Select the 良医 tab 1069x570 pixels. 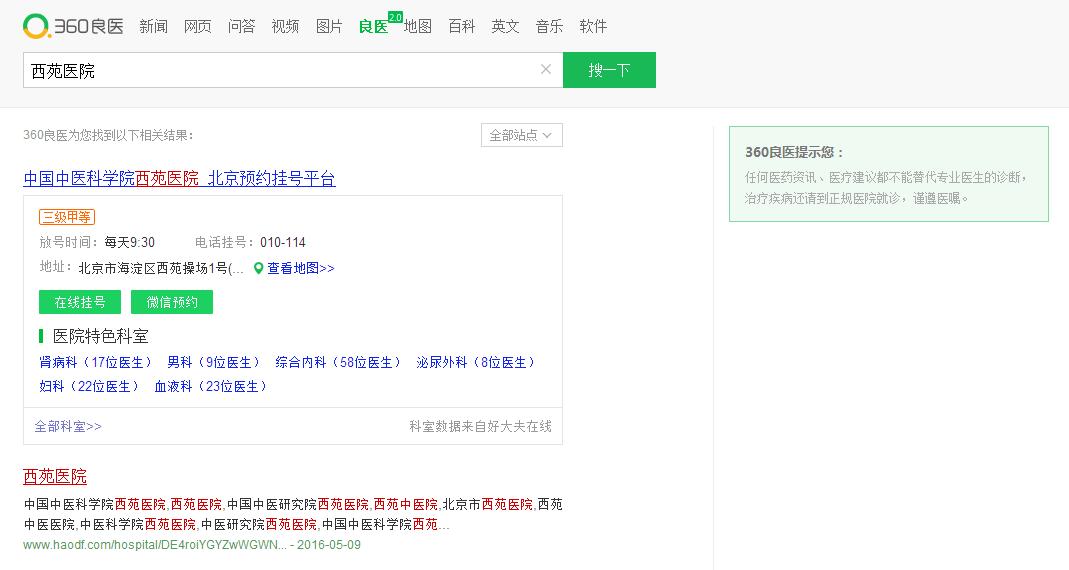(374, 27)
